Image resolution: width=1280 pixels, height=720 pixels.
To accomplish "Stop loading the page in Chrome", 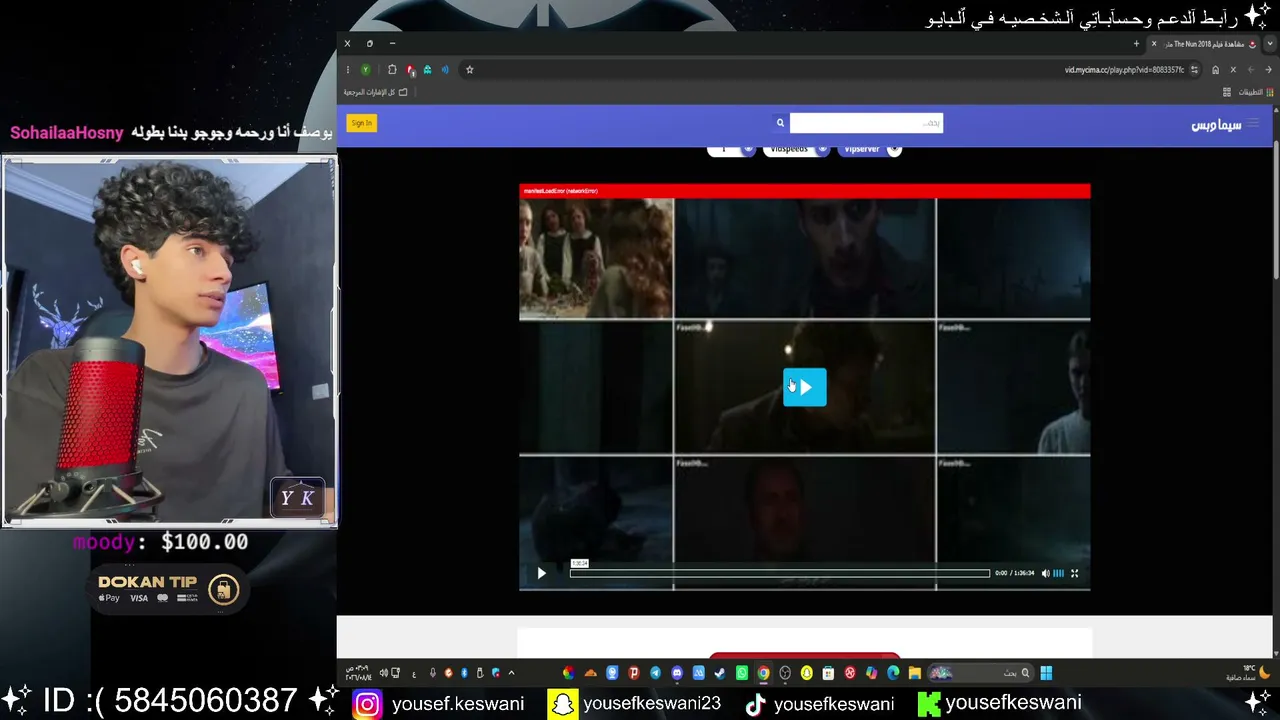I will coord(1233,70).
